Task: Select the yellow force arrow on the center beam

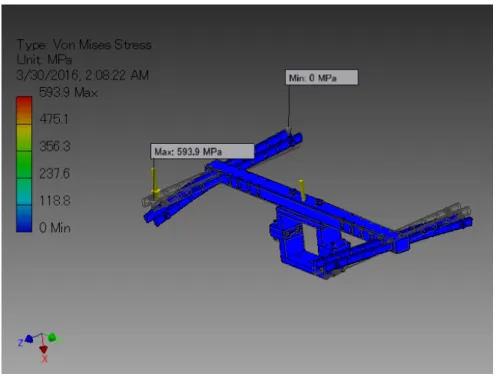Action: pos(302,190)
